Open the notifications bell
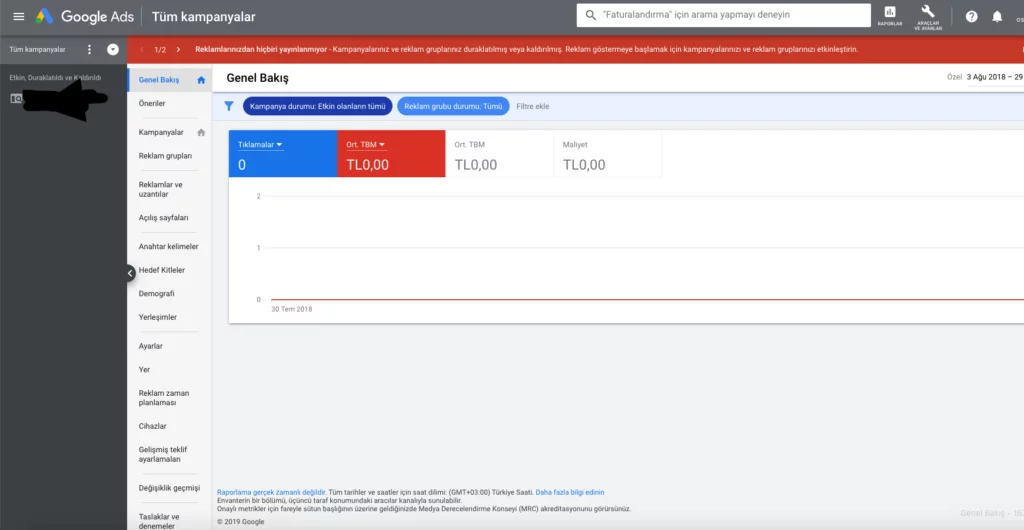Viewport: 1024px width, 530px height. point(997,17)
